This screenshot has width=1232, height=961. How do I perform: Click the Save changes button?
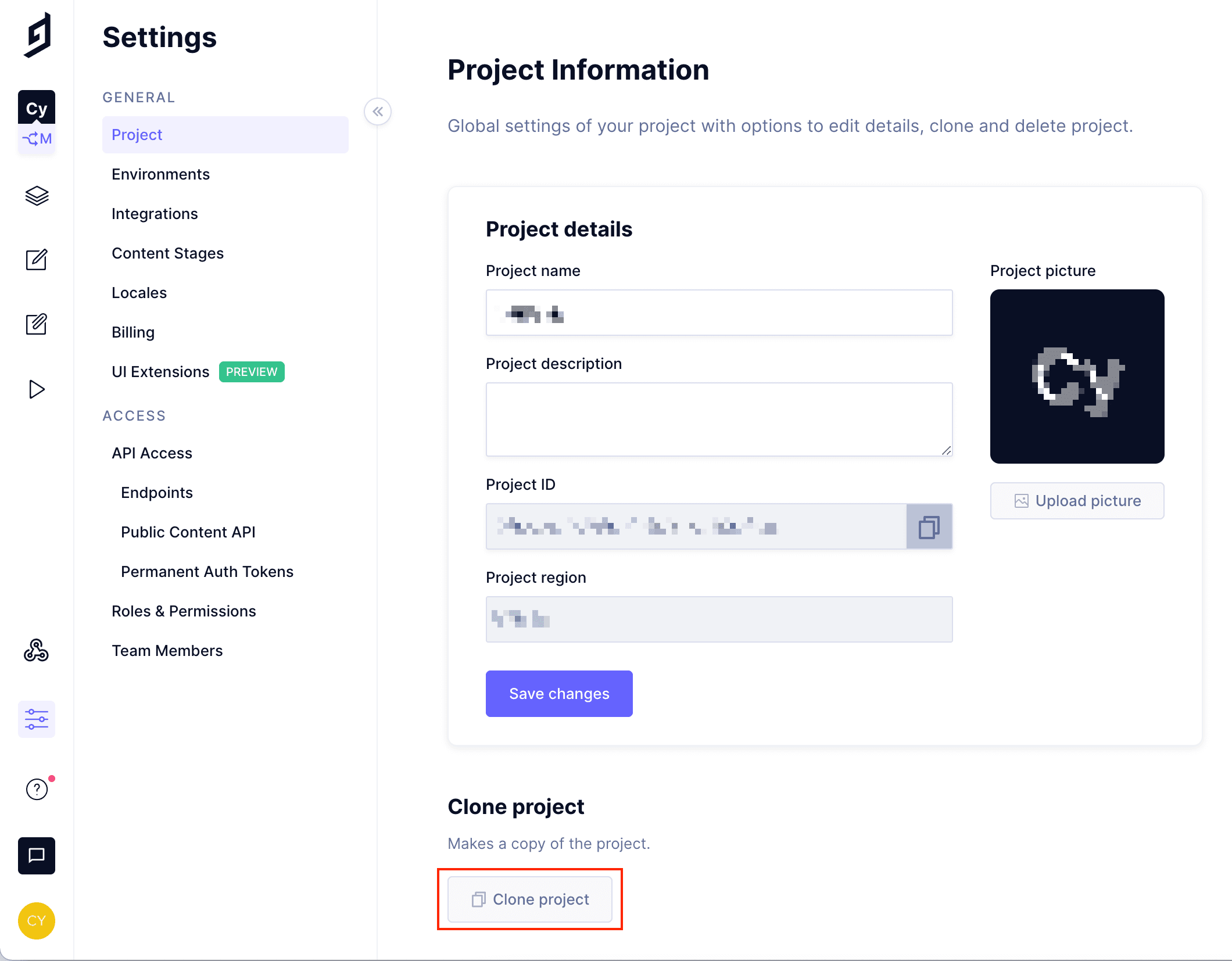click(x=559, y=694)
